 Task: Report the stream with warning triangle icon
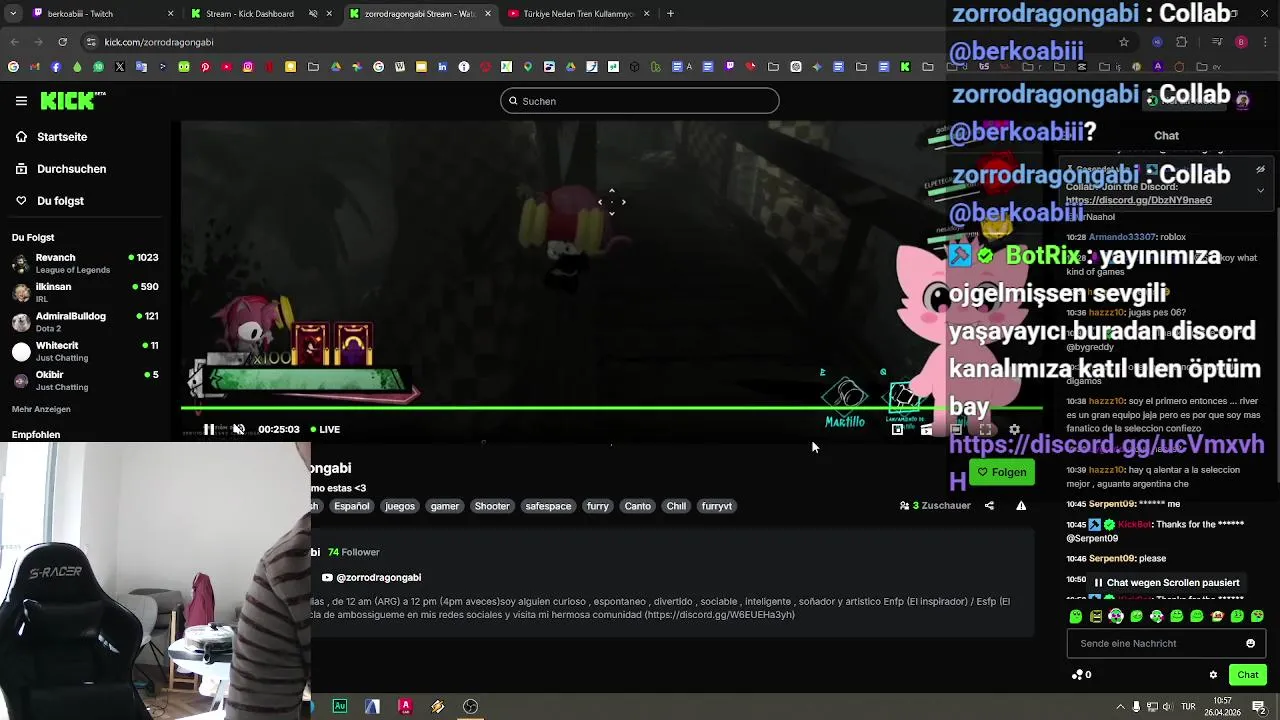click(x=1021, y=506)
